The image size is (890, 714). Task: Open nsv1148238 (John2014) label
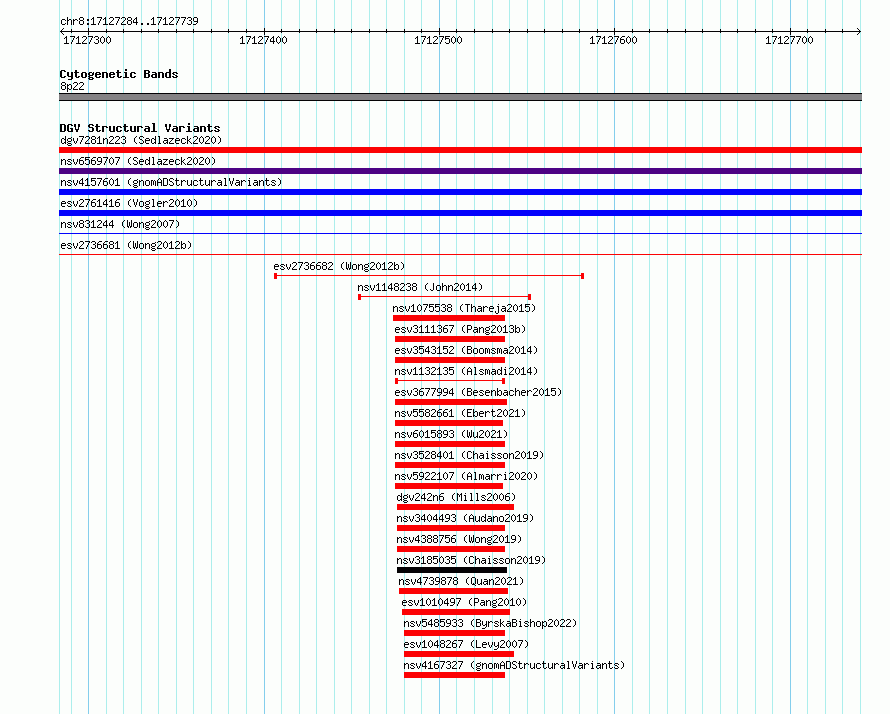coord(420,287)
